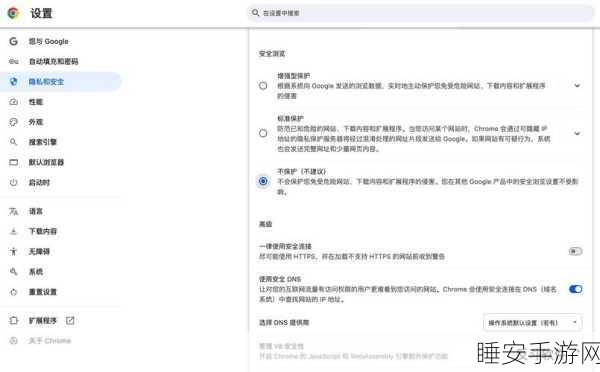Select the 不保护（不建议）radio button
Image resolution: width=600 pixels, height=372 pixels.
click(x=263, y=181)
